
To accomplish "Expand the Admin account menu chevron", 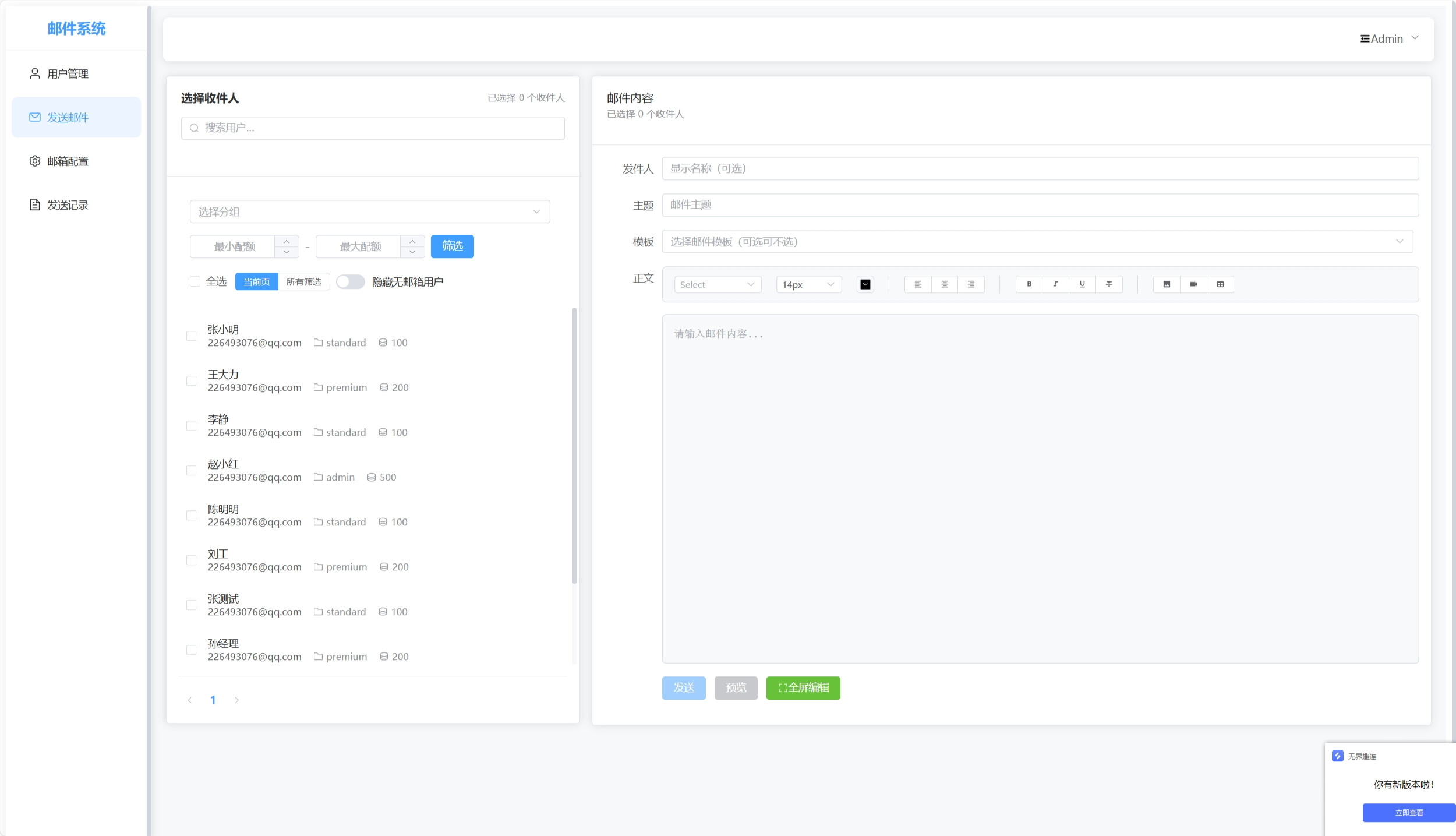I will coord(1415,38).
